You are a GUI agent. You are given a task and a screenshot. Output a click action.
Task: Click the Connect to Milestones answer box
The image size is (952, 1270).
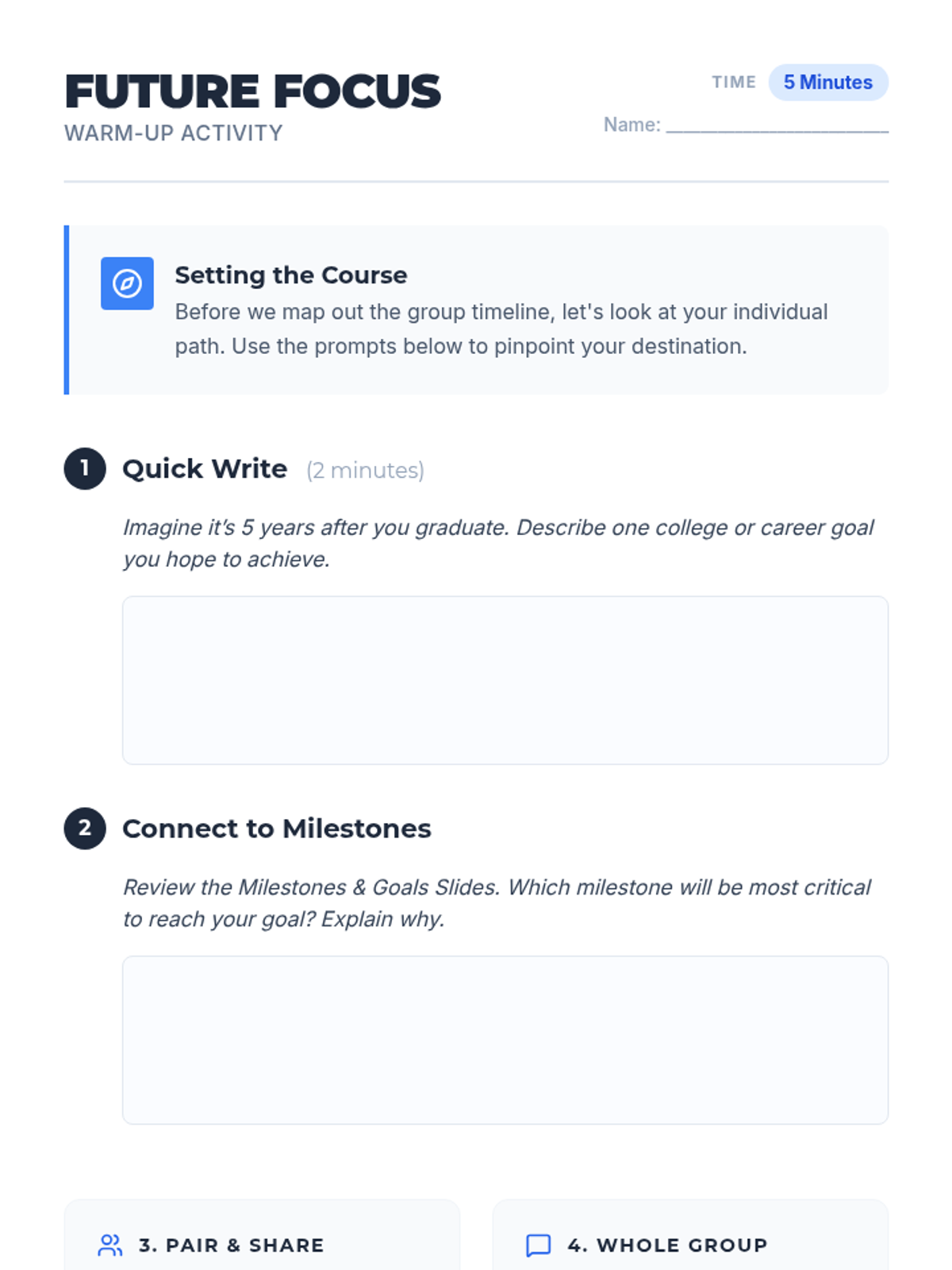coord(505,1040)
